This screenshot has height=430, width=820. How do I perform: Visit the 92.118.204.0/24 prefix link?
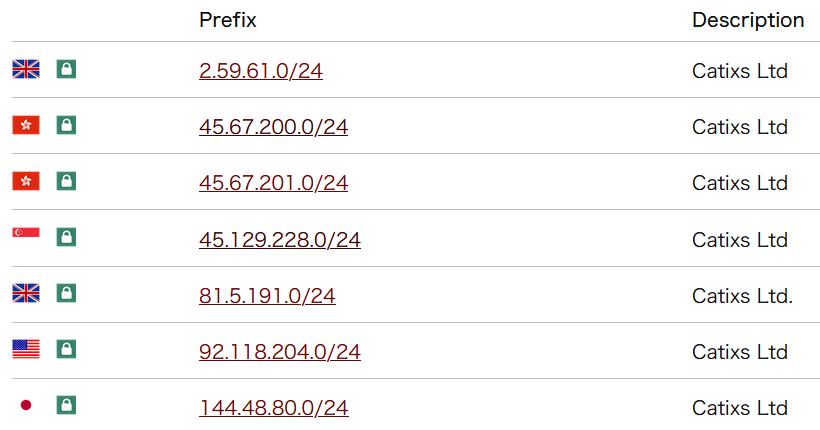[280, 352]
